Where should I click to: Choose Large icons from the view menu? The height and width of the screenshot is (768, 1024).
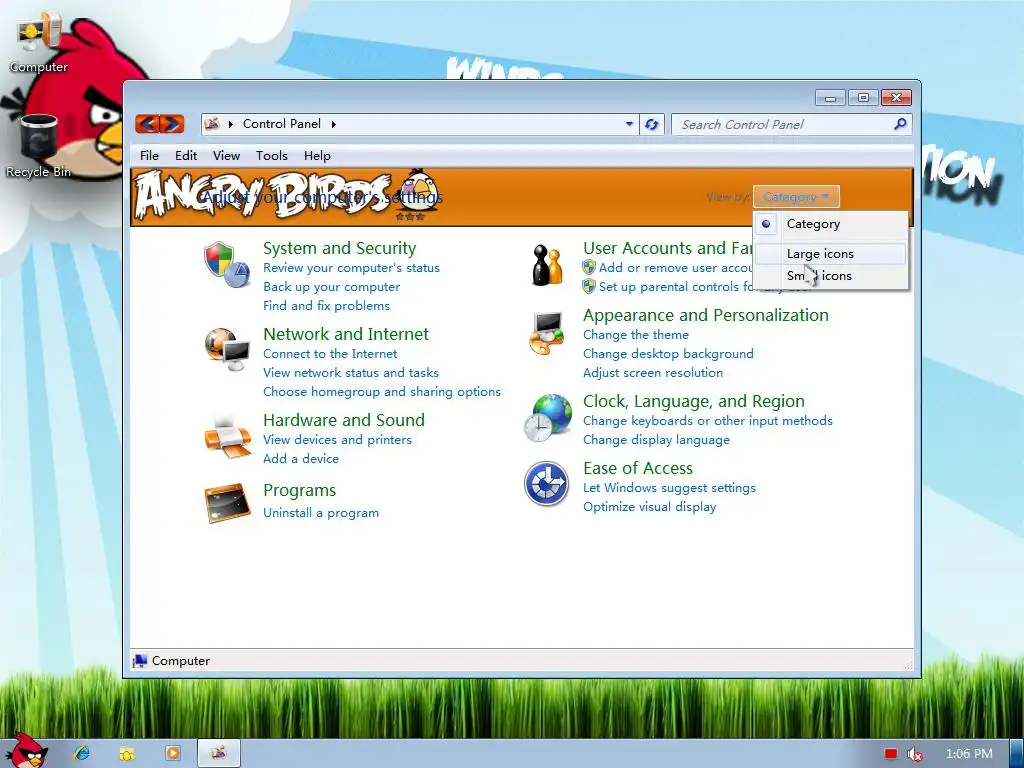tap(831, 253)
